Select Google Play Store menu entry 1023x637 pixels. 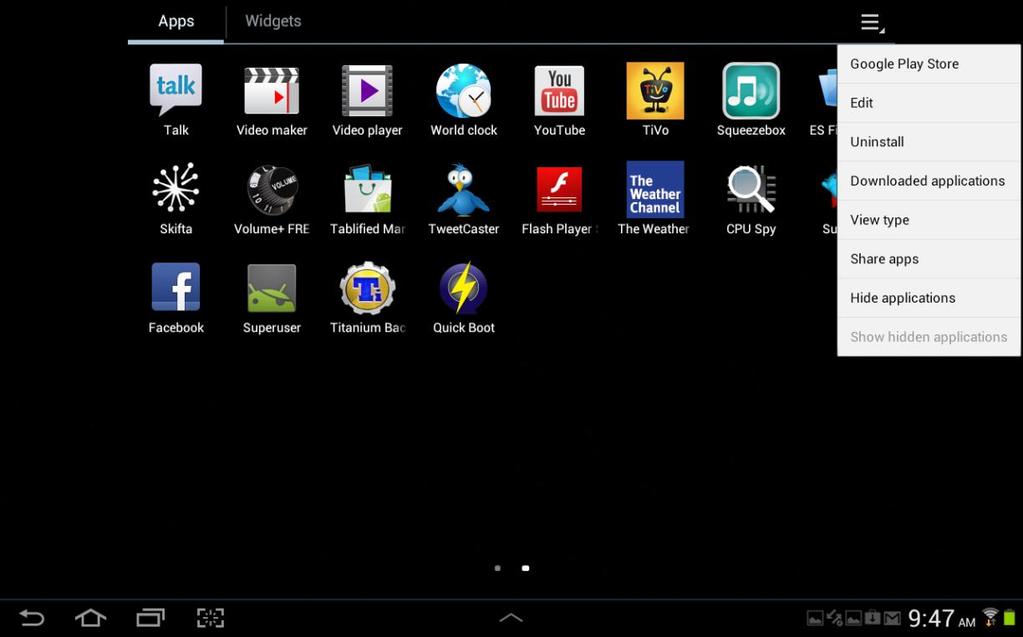[928, 64]
